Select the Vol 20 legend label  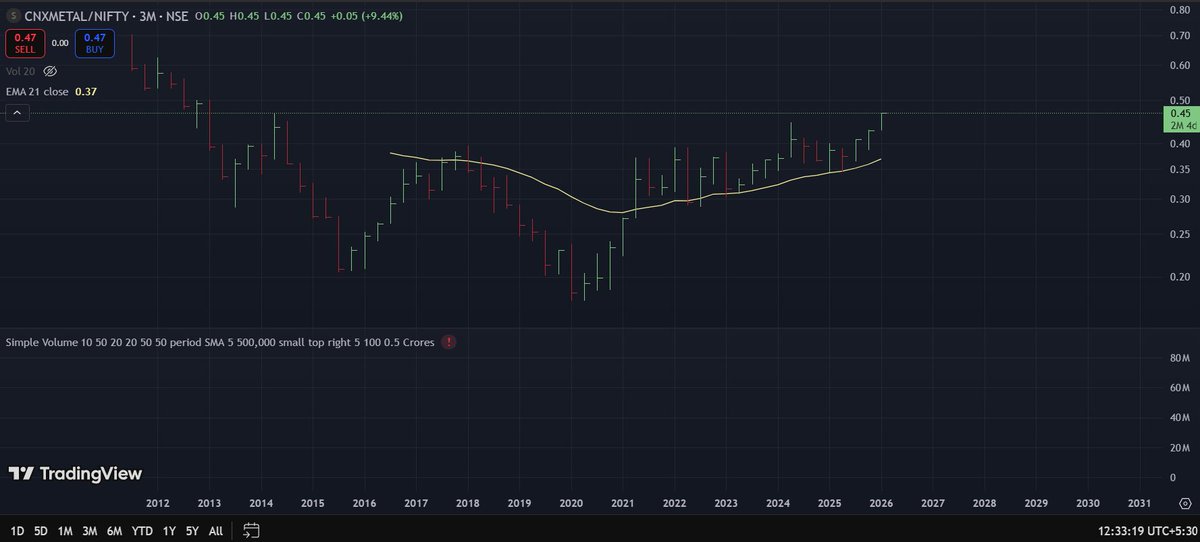22,72
